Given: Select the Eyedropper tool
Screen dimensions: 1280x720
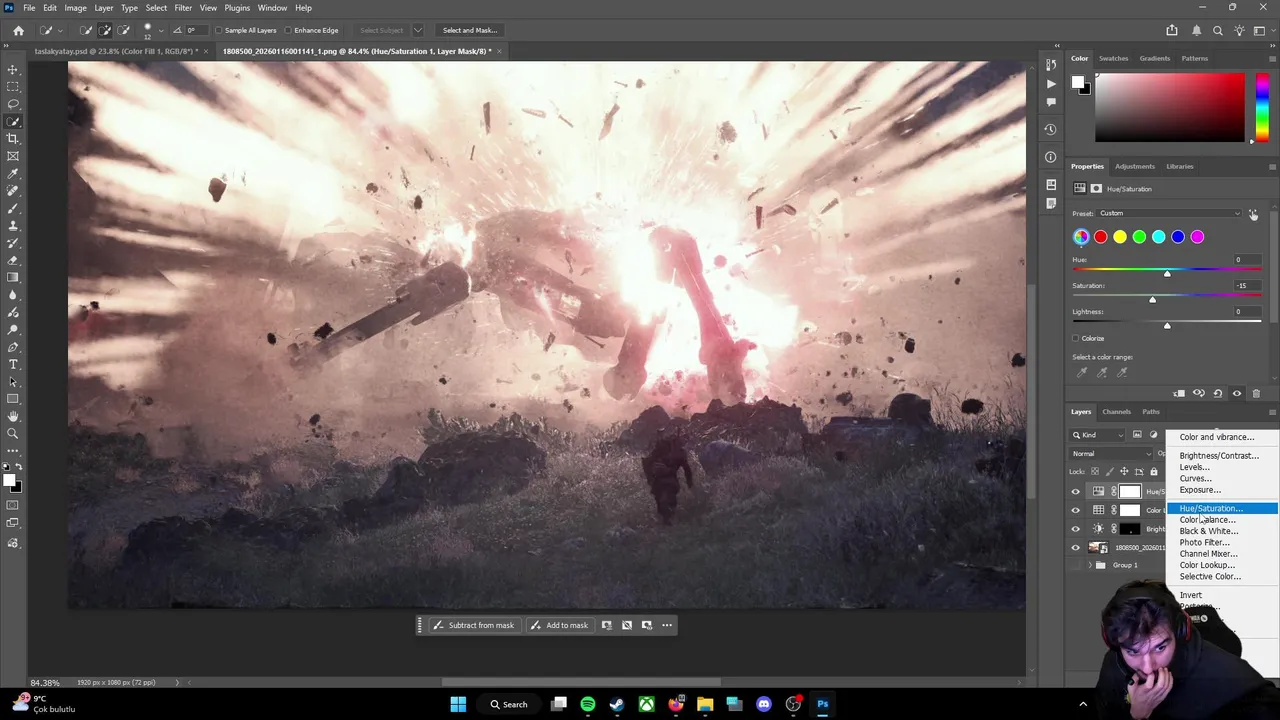Looking at the screenshot, I should pos(13,174).
